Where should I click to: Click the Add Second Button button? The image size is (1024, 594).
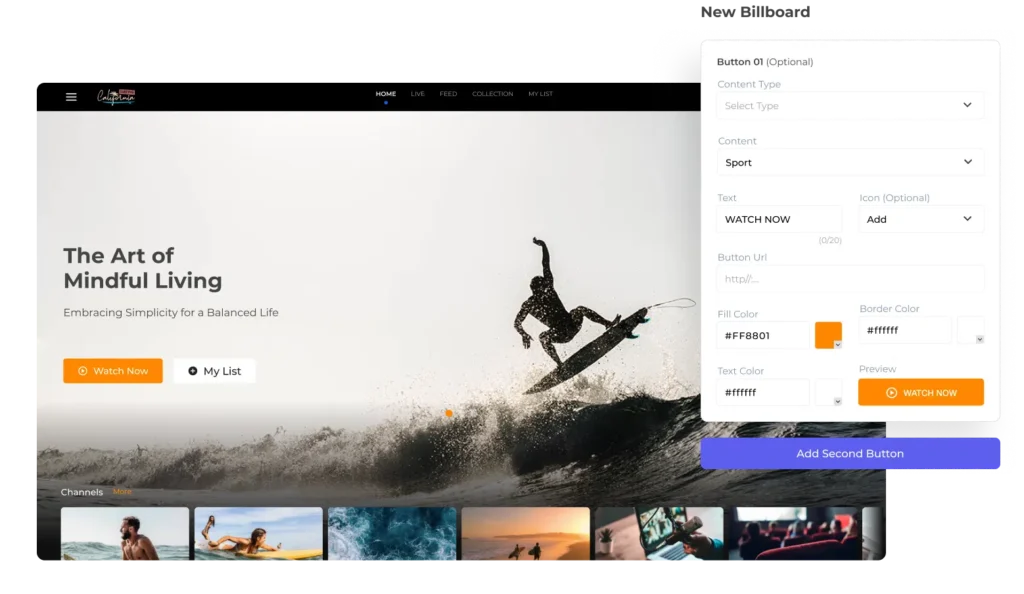pos(850,453)
